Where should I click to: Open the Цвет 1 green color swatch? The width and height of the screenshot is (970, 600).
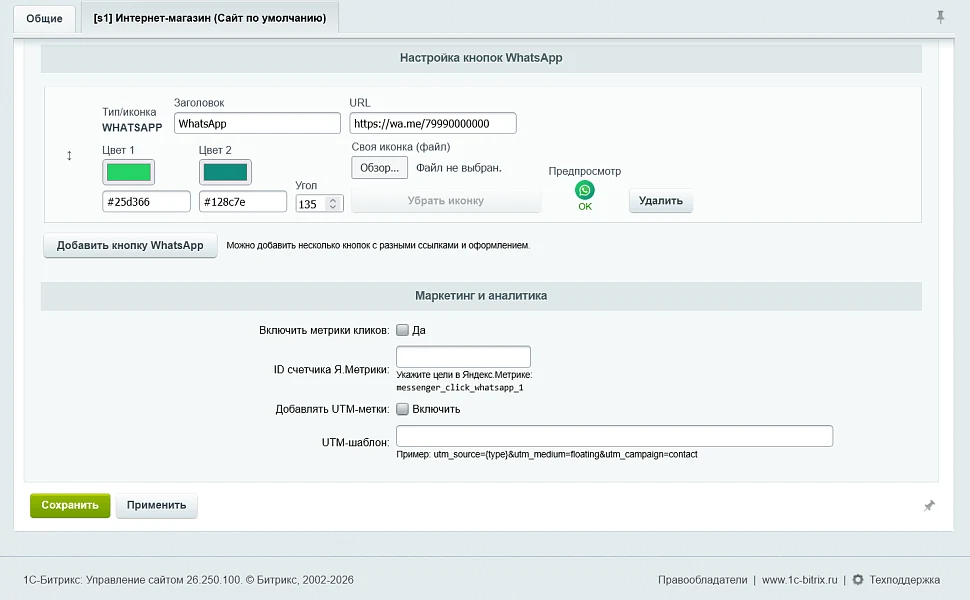pos(129,172)
